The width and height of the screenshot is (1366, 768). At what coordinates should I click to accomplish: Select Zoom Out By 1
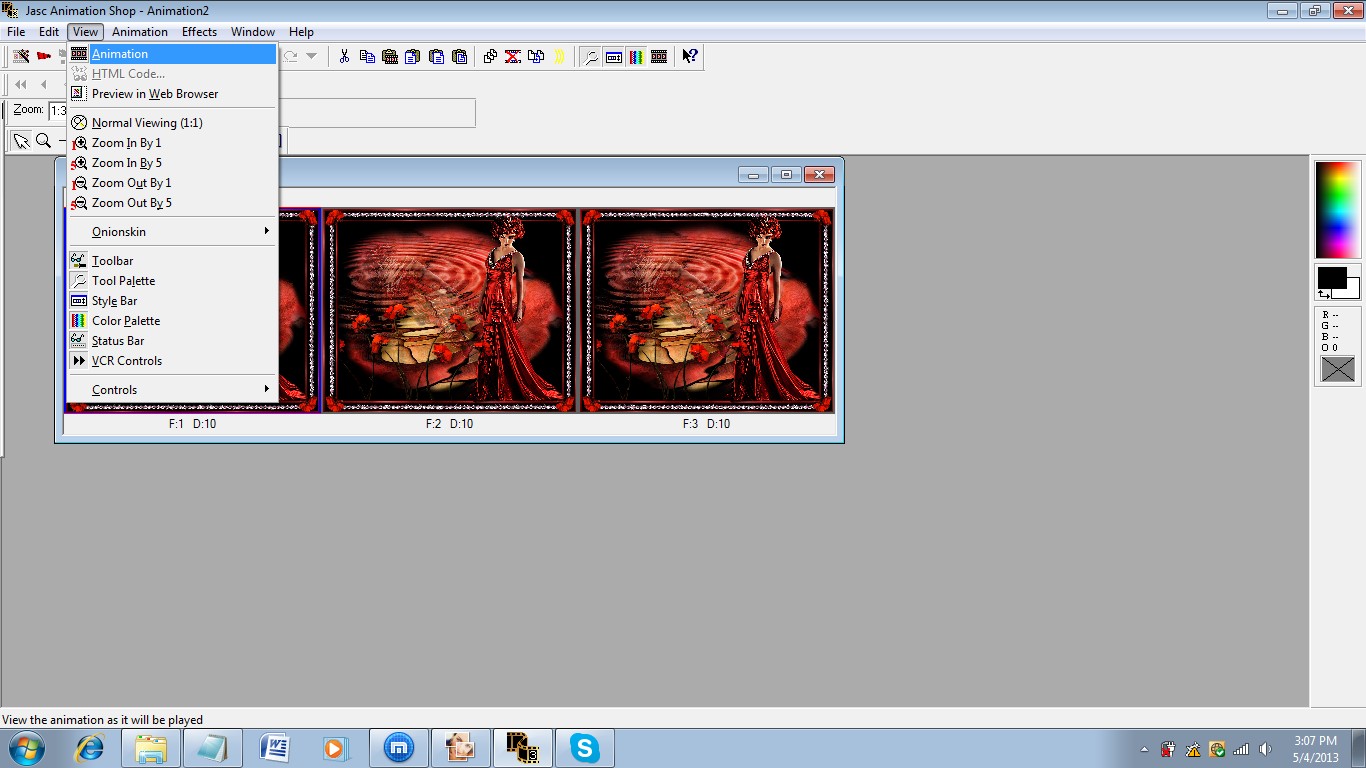click(x=172, y=183)
